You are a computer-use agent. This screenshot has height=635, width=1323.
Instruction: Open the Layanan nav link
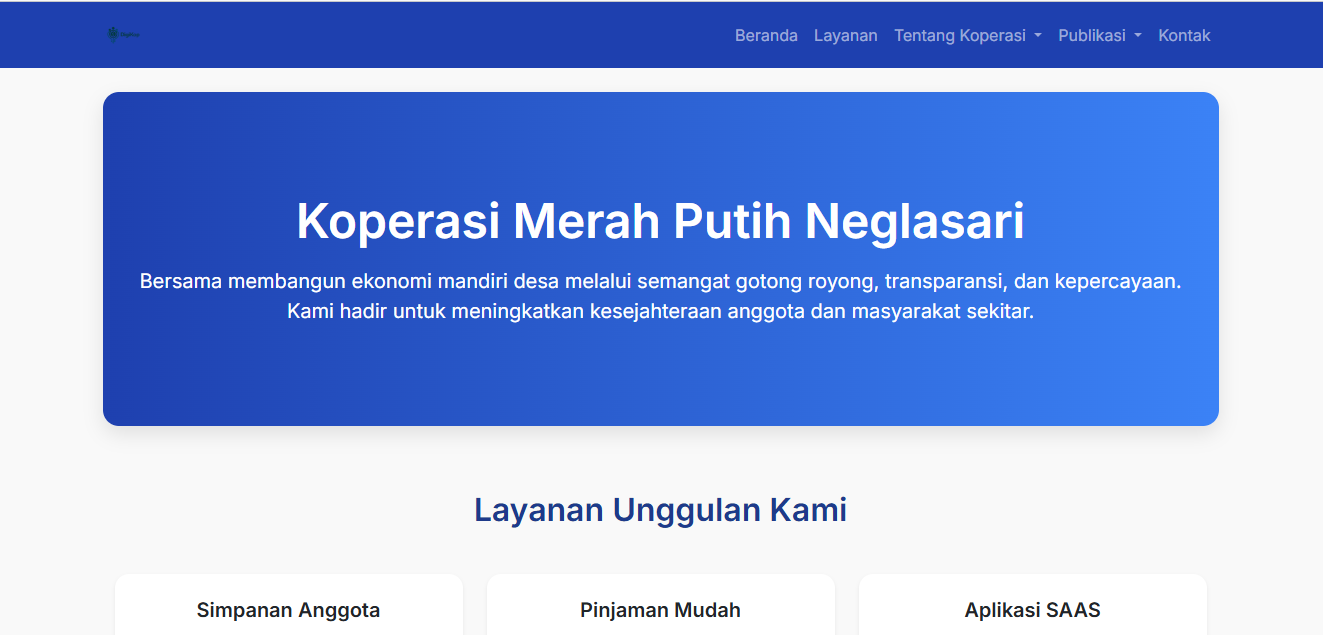coord(845,35)
